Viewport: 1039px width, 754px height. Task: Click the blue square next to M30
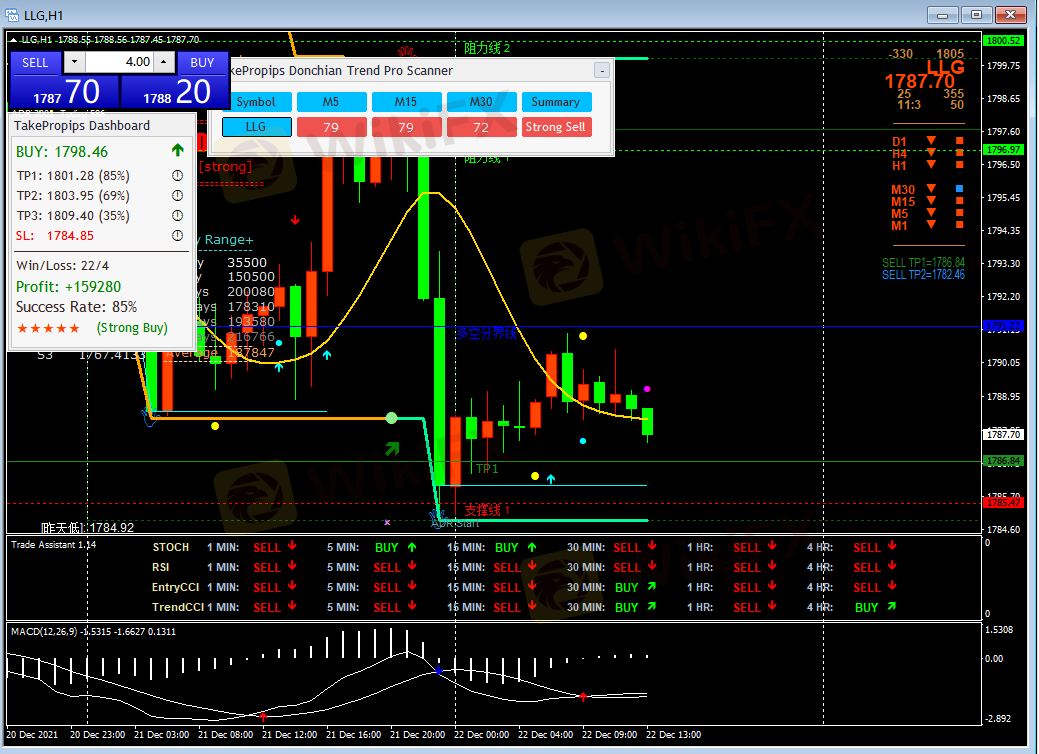point(960,189)
